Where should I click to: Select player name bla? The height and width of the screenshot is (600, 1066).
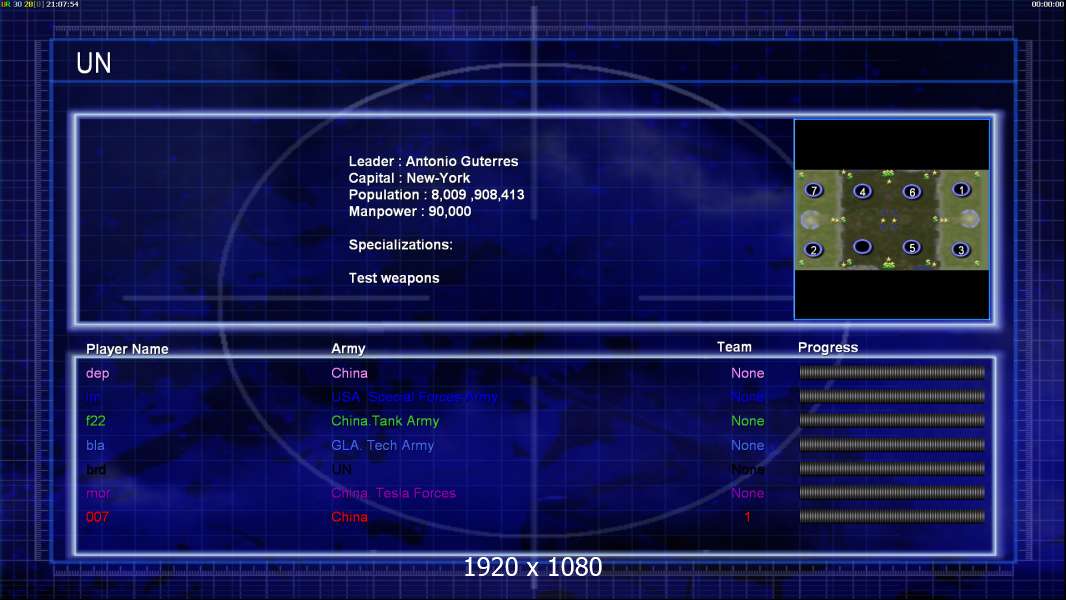[x=95, y=445]
